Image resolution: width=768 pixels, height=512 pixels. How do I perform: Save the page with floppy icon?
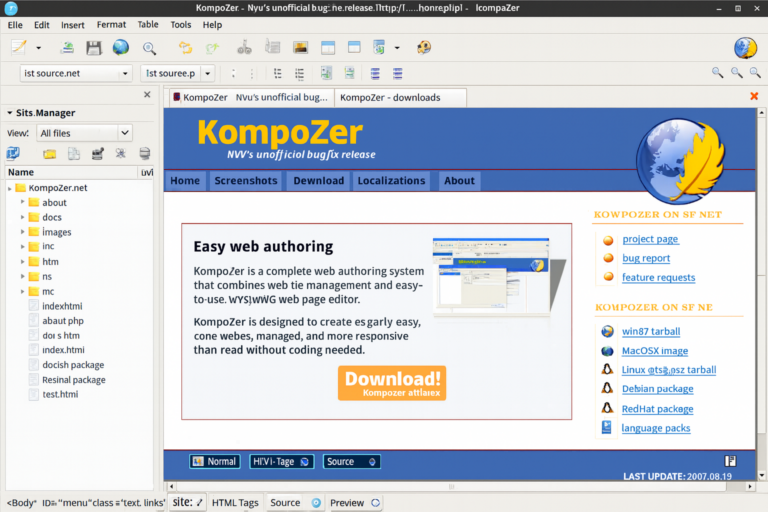tap(94, 48)
